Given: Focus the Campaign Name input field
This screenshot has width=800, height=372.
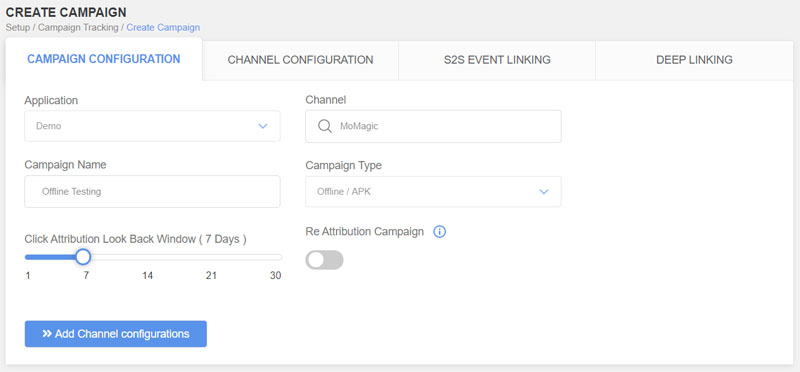Looking at the screenshot, I should tap(152, 192).
